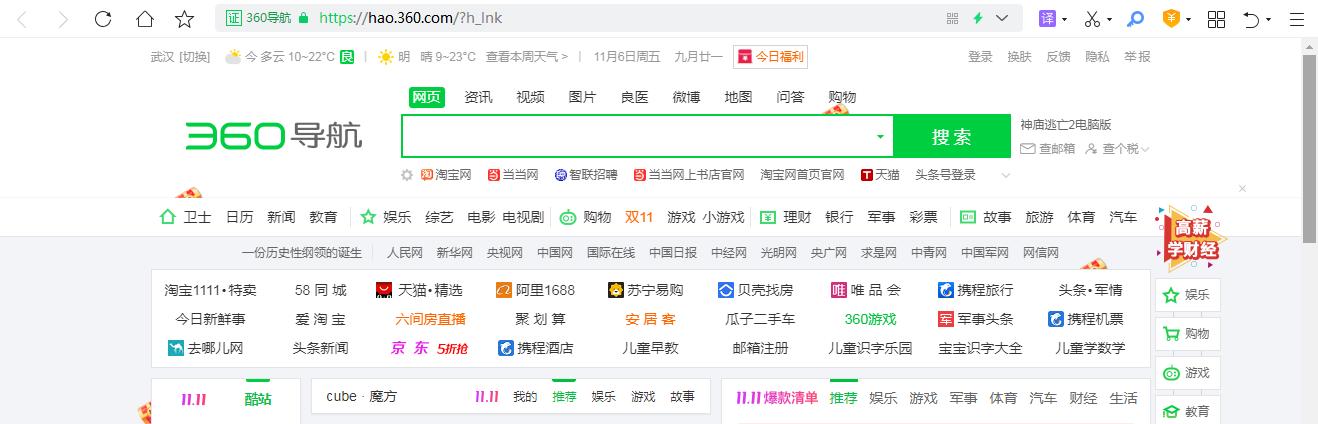This screenshot has height=424, width=1318.
Task: Open 查邮箱 mail icon link
Action: (x=1047, y=149)
